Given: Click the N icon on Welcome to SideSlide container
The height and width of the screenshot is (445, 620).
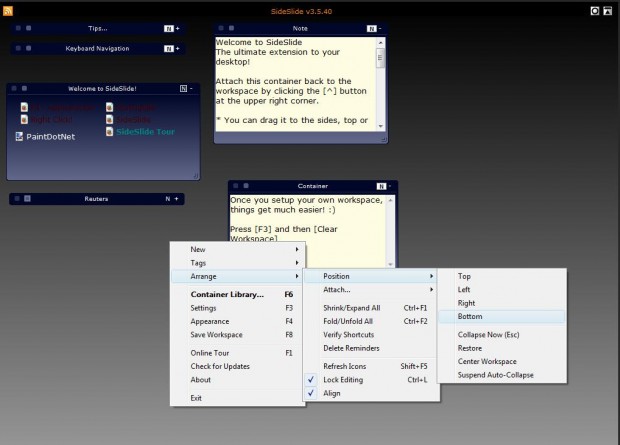Looking at the screenshot, I should tap(183, 89).
